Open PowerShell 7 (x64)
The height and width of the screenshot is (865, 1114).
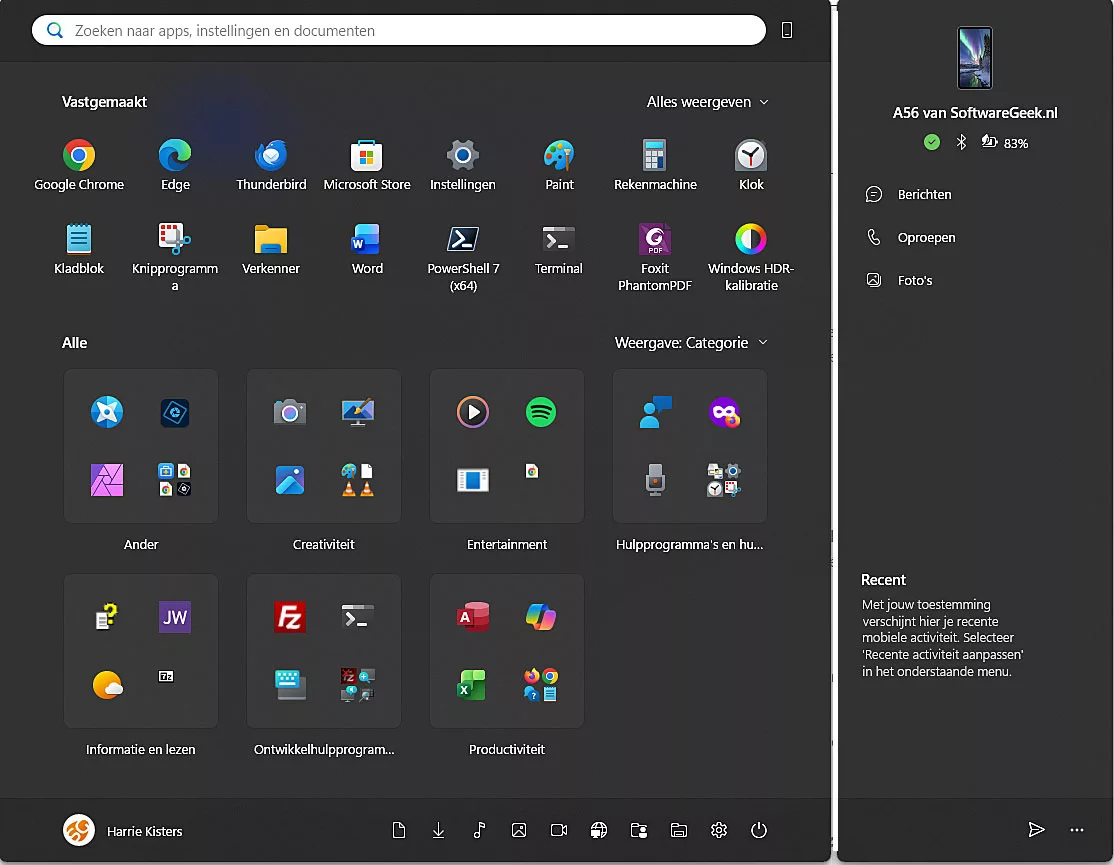tap(462, 243)
